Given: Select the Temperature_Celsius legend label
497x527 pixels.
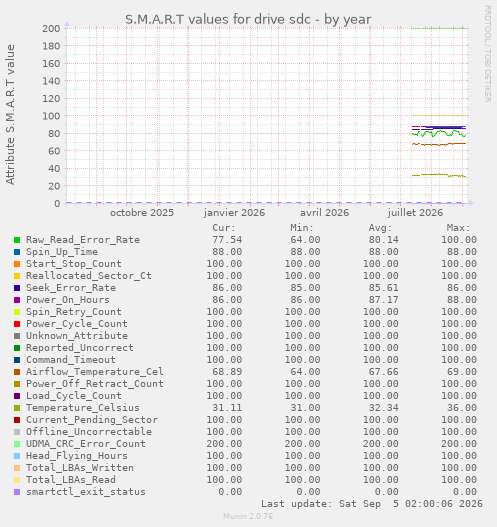Looking at the screenshot, I should pyautogui.click(x=83, y=408).
